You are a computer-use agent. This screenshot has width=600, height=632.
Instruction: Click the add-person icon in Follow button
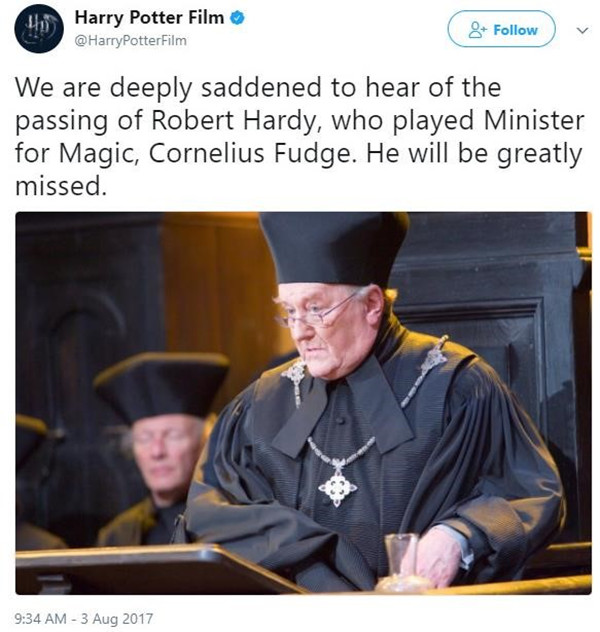[478, 30]
